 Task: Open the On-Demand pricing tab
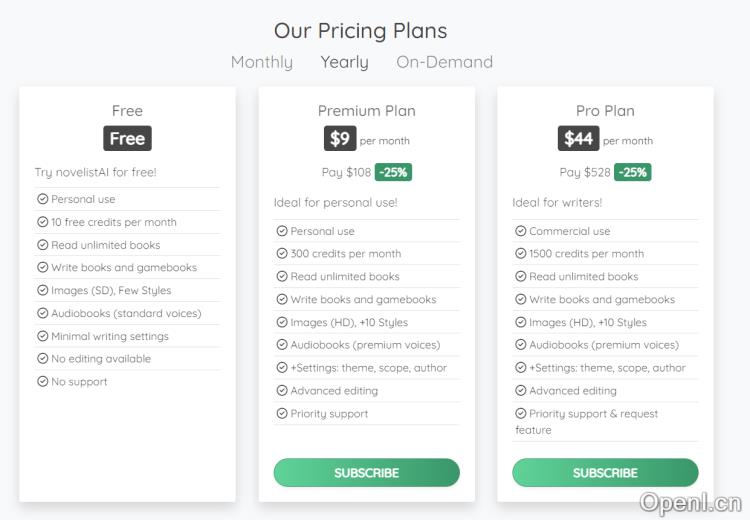coord(444,62)
